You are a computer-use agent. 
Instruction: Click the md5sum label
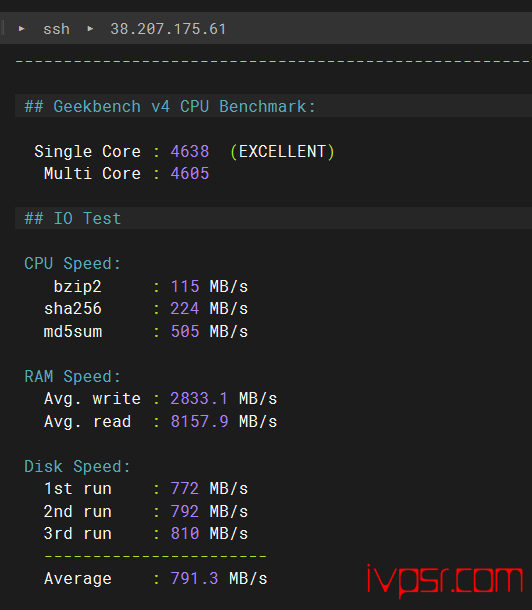[x=73, y=332]
